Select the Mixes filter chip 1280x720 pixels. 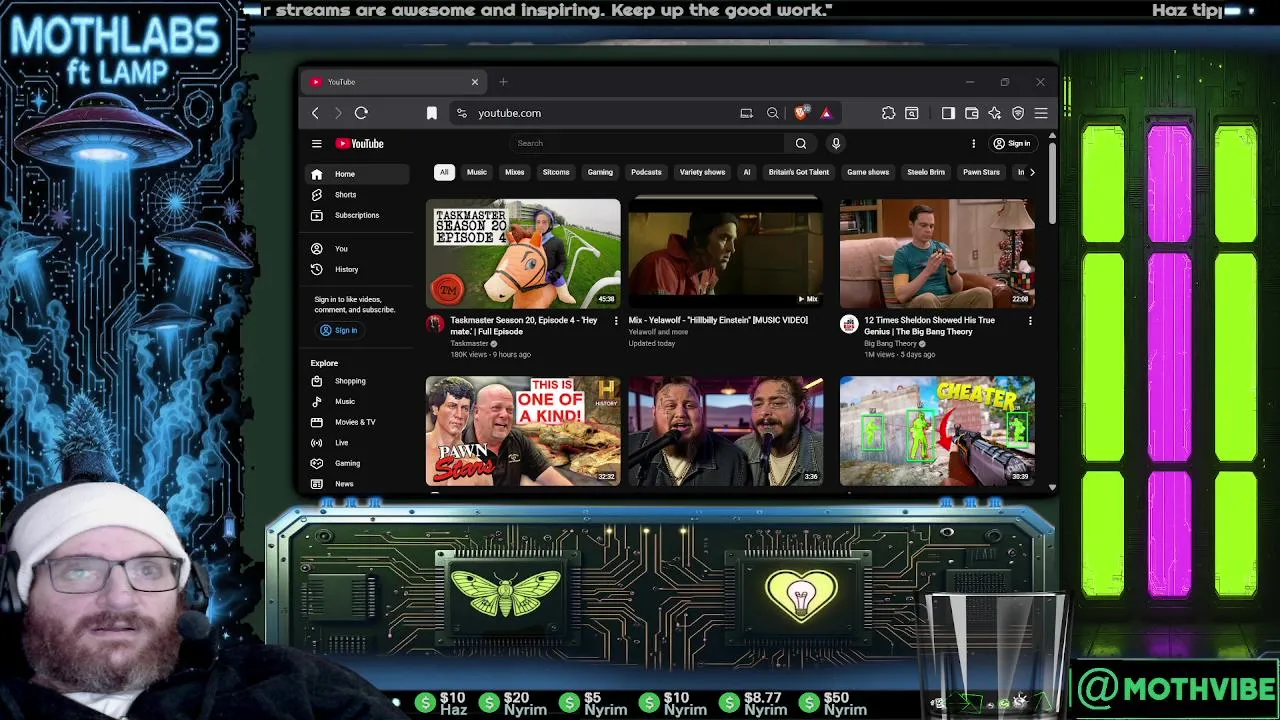coord(515,172)
